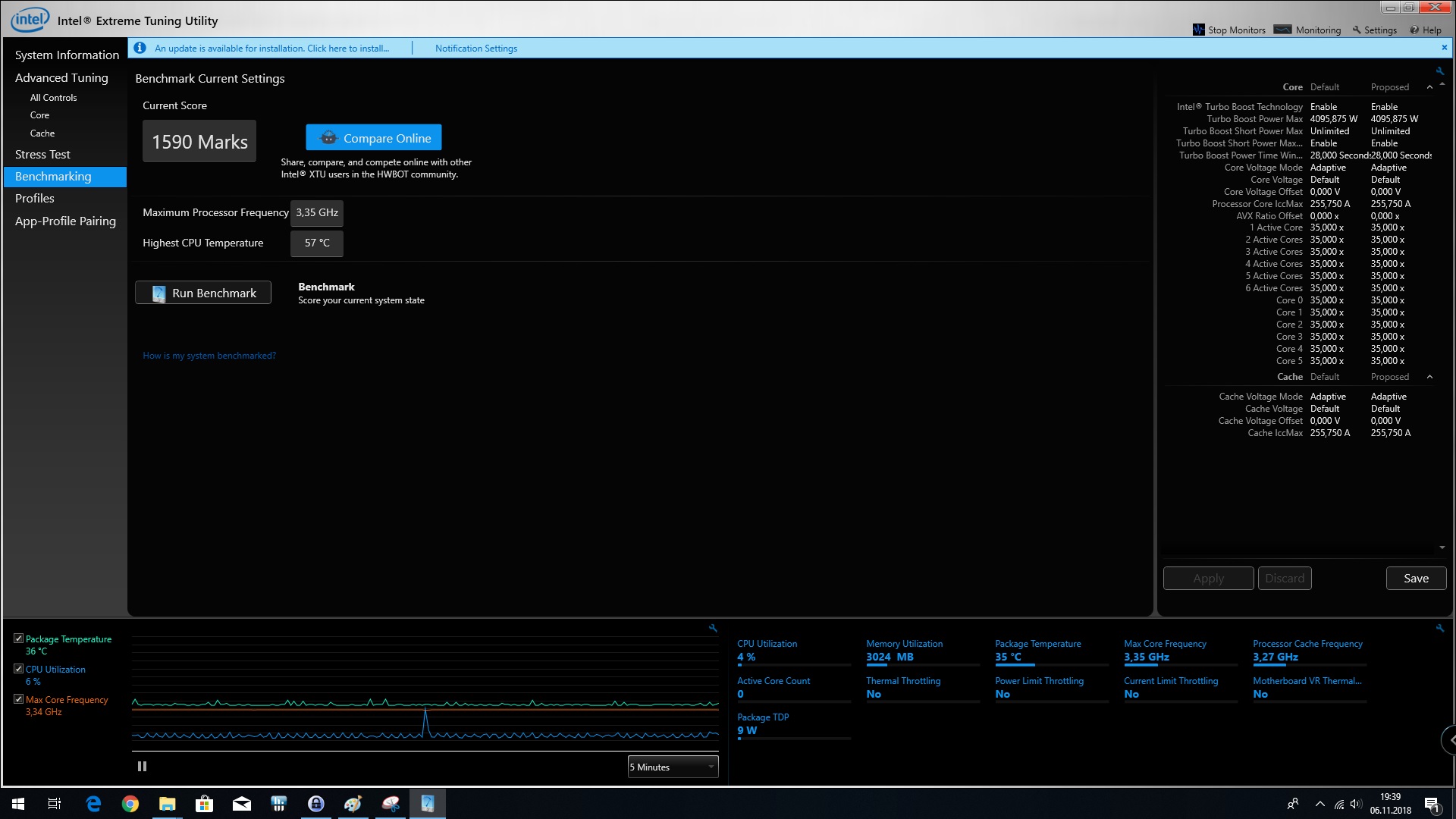Open the 5 Minutes time range dropdown

click(x=673, y=767)
